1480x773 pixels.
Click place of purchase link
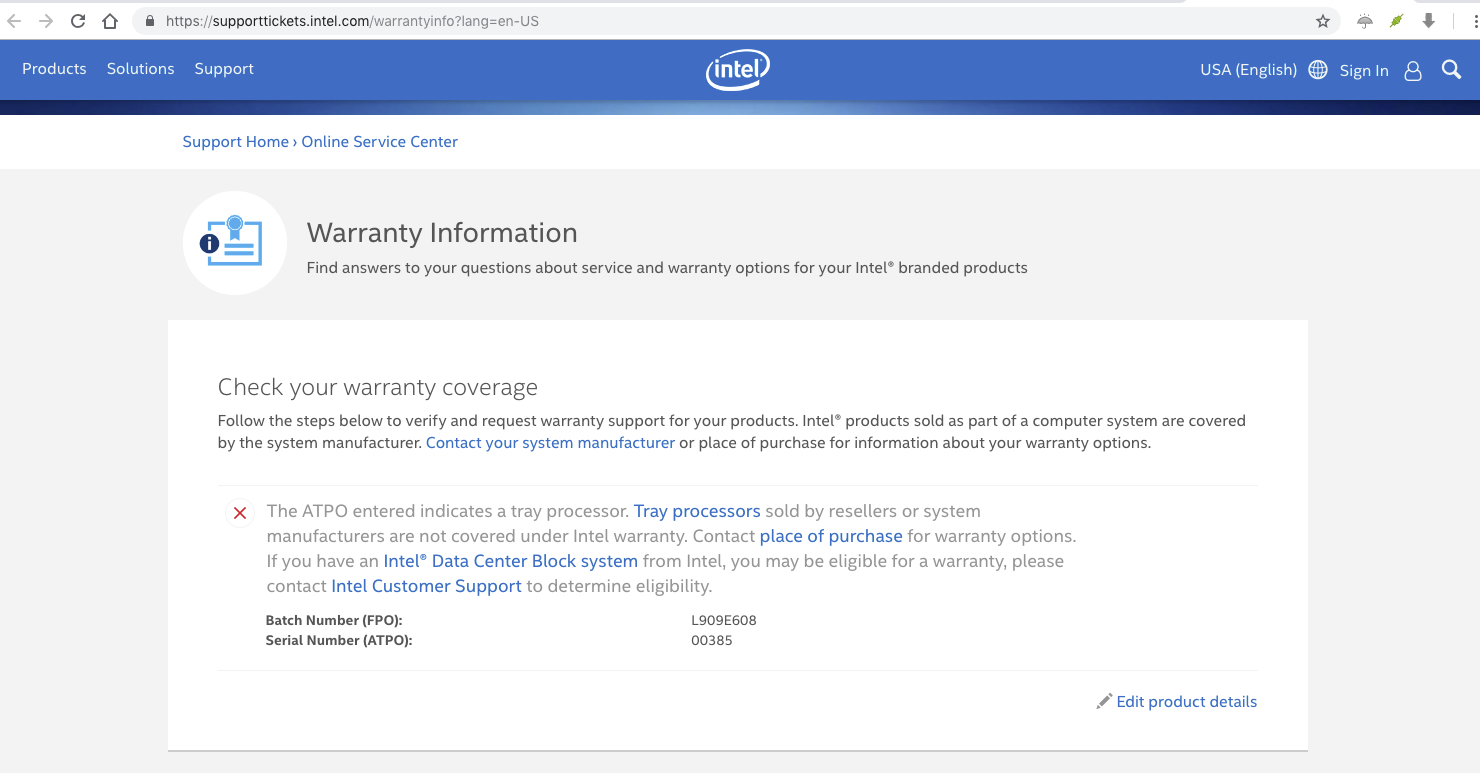(x=831, y=536)
